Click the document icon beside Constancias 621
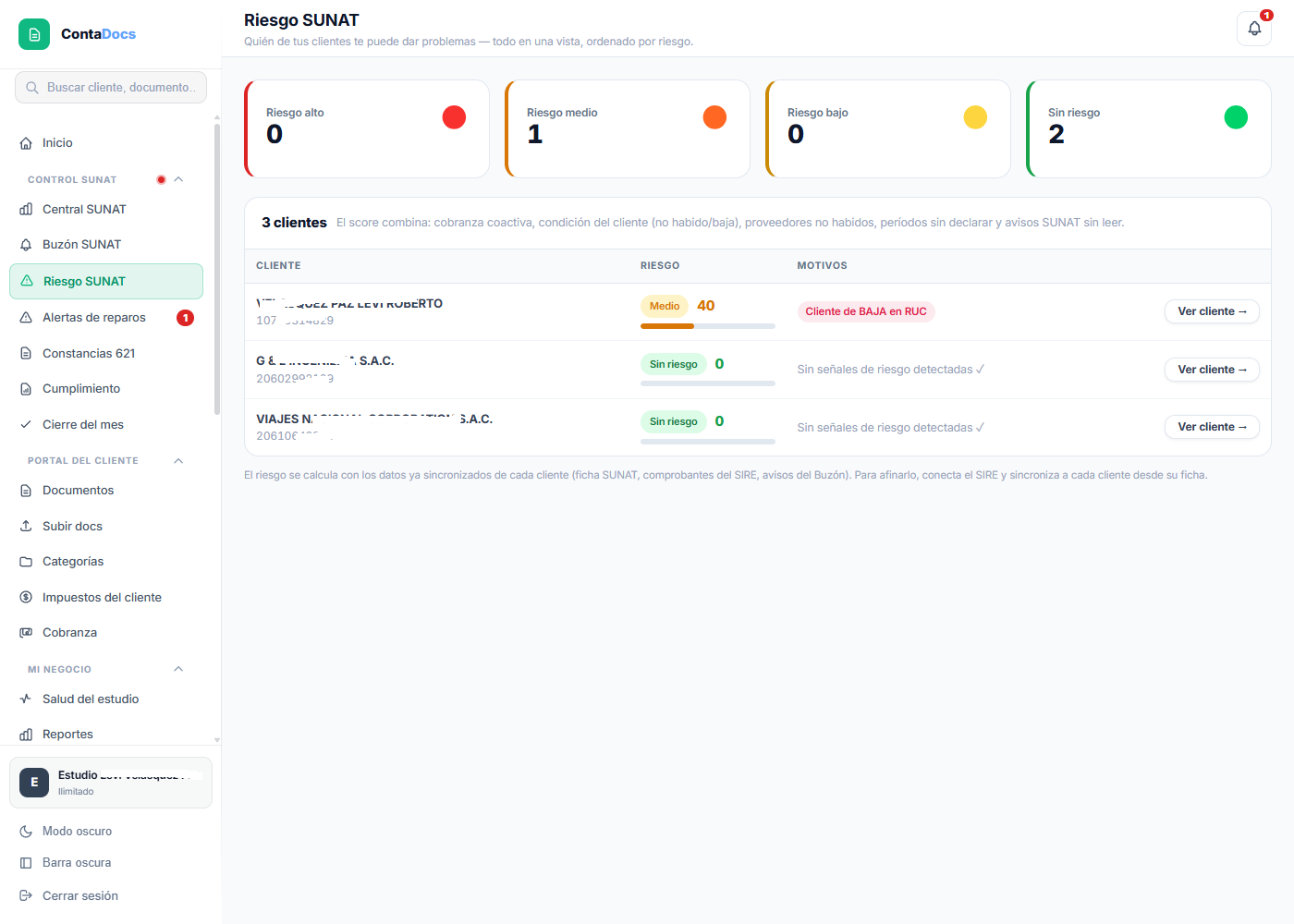Screen dimensions: 1294x924 pyautogui.click(x=26, y=354)
